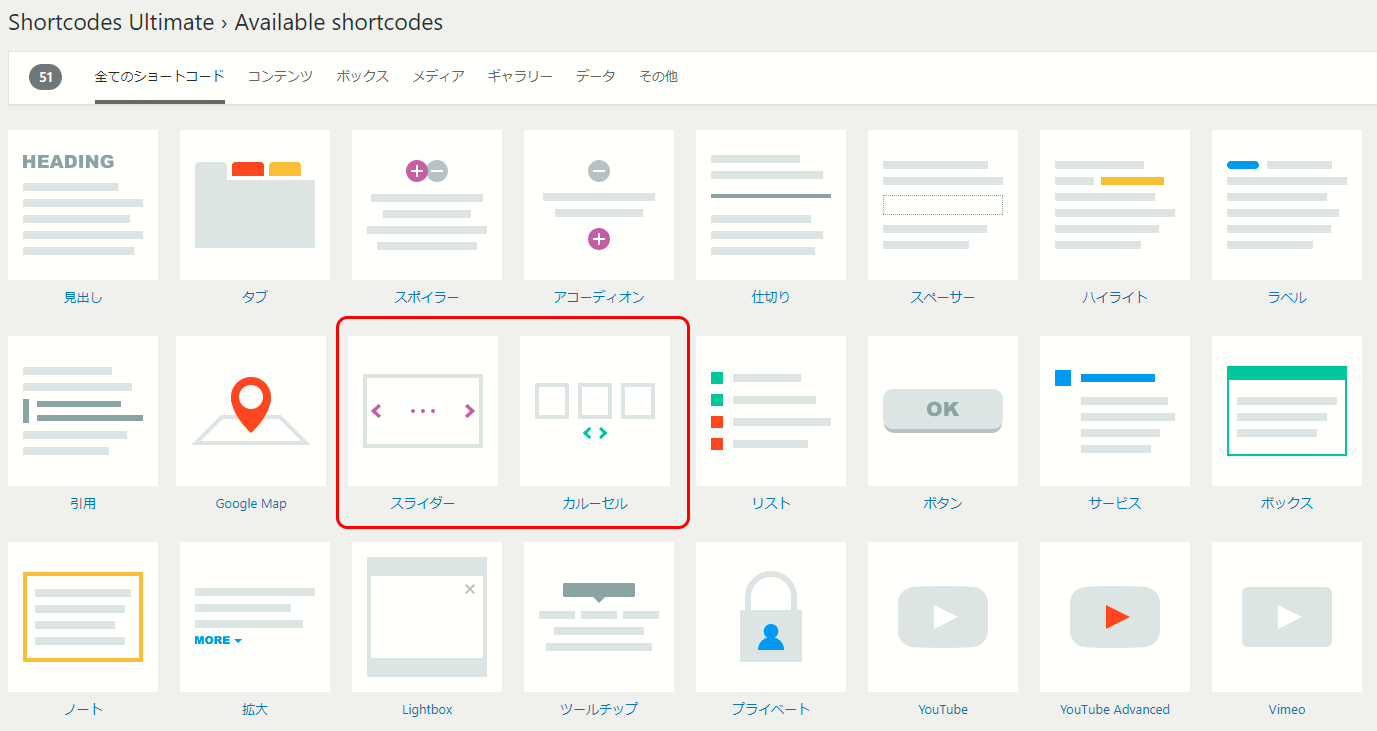Select the リスト list icon
The height and width of the screenshot is (731, 1377).
(771, 411)
